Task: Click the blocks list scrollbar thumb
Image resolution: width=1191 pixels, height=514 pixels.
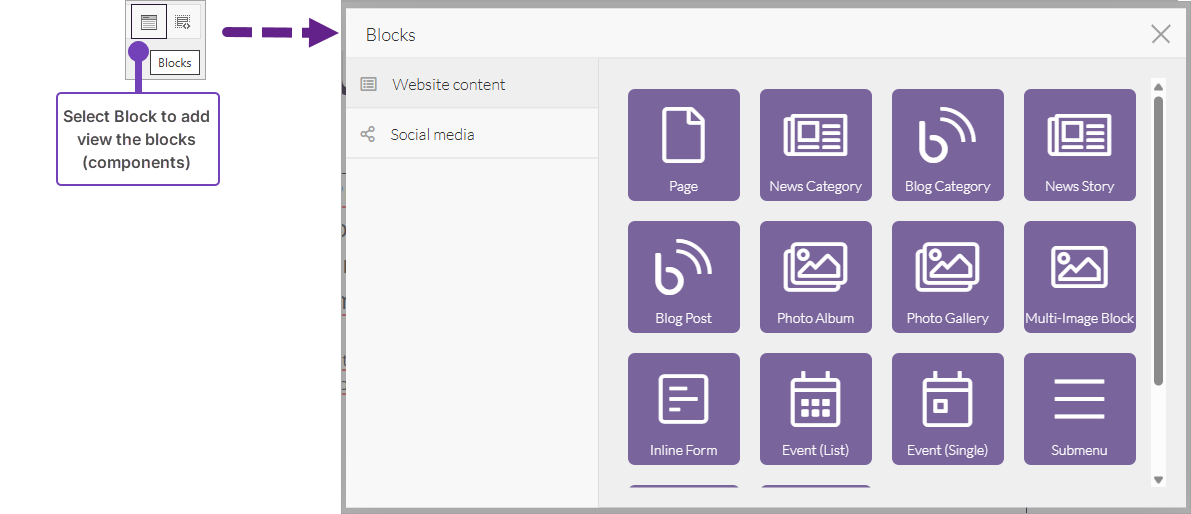Action: [x=1159, y=240]
